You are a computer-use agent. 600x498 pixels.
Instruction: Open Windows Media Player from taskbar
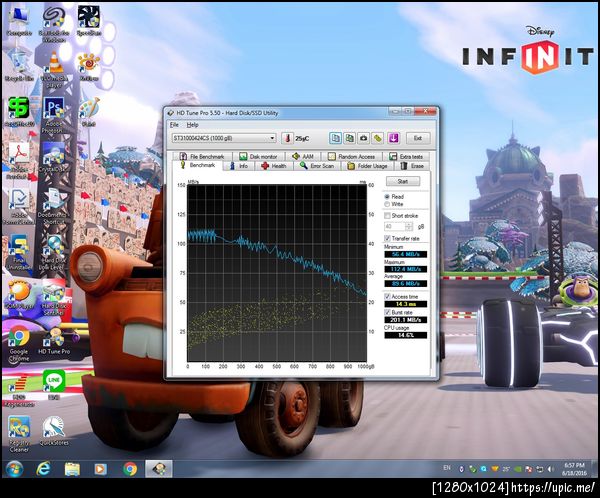tap(101, 469)
